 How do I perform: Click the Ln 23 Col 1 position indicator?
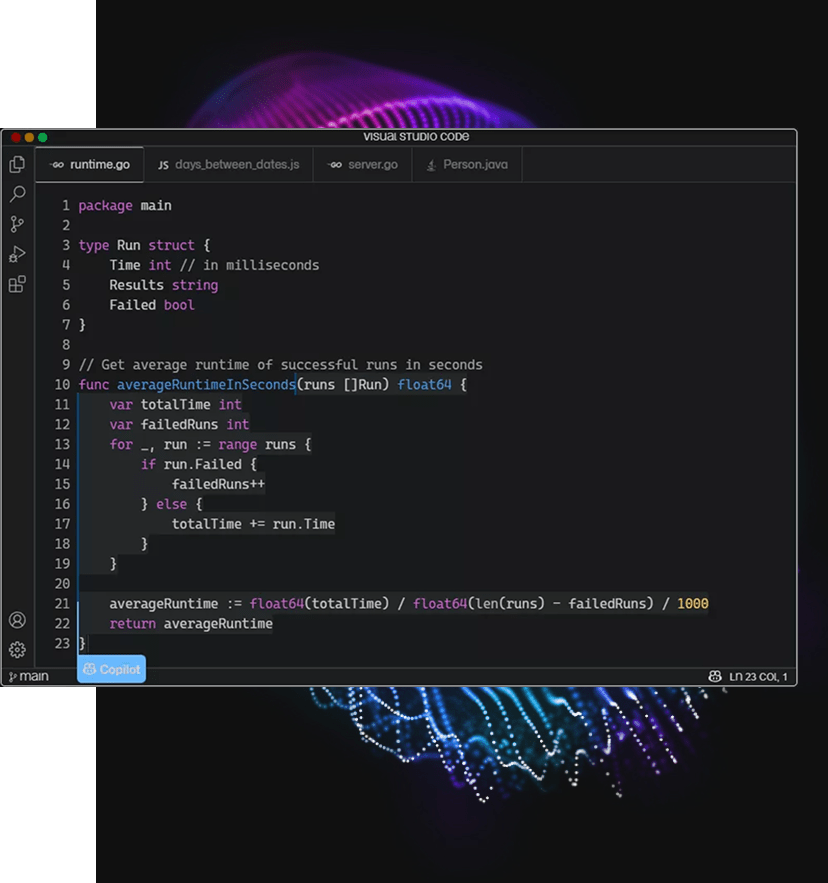tap(758, 677)
